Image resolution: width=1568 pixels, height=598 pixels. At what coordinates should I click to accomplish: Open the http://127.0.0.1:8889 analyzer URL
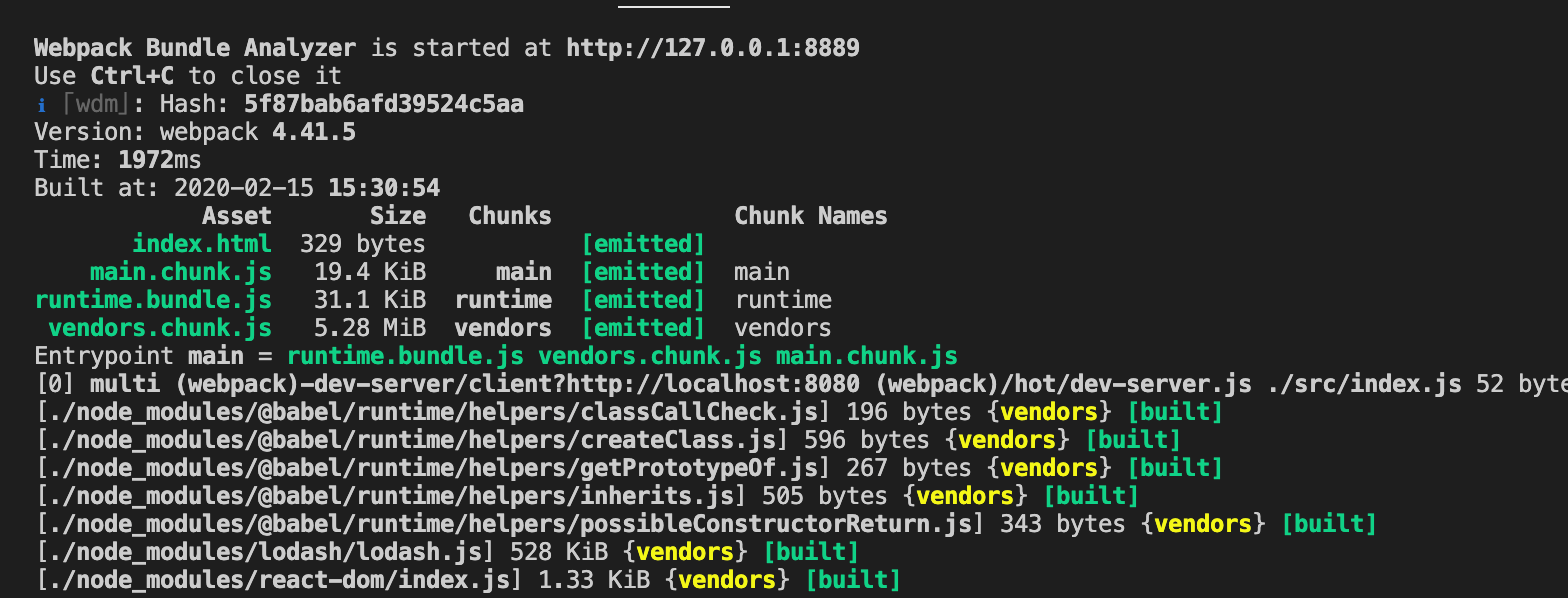[x=712, y=48]
